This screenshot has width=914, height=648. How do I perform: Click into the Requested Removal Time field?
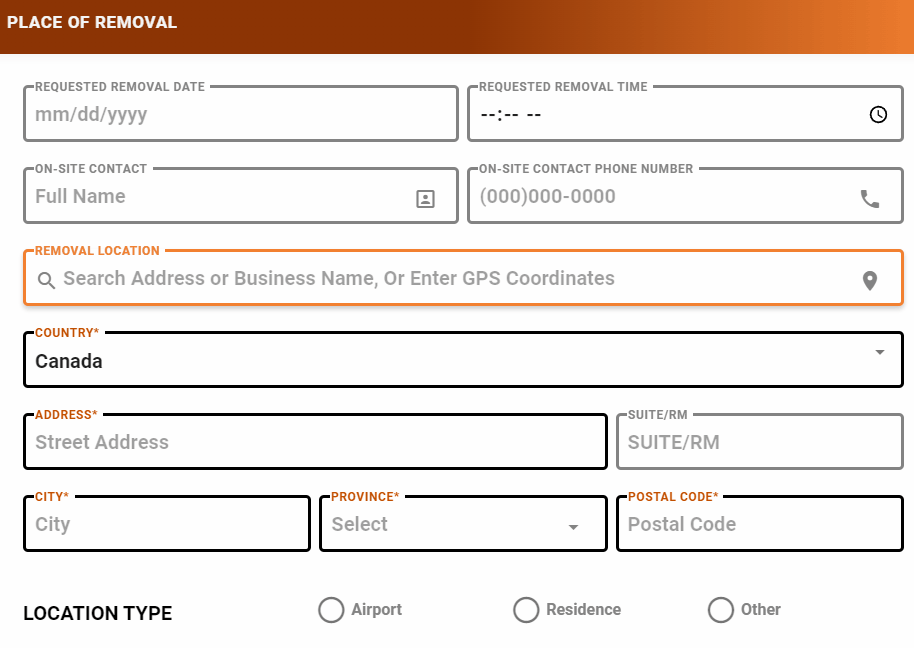click(660, 115)
